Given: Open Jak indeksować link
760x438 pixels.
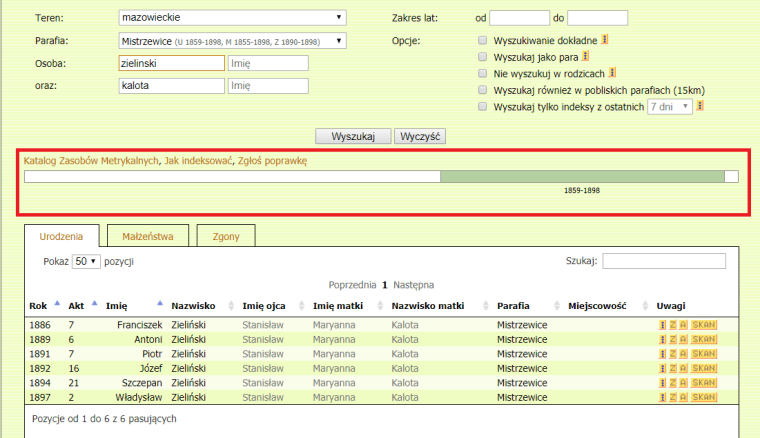Looking at the screenshot, I should click(198, 161).
